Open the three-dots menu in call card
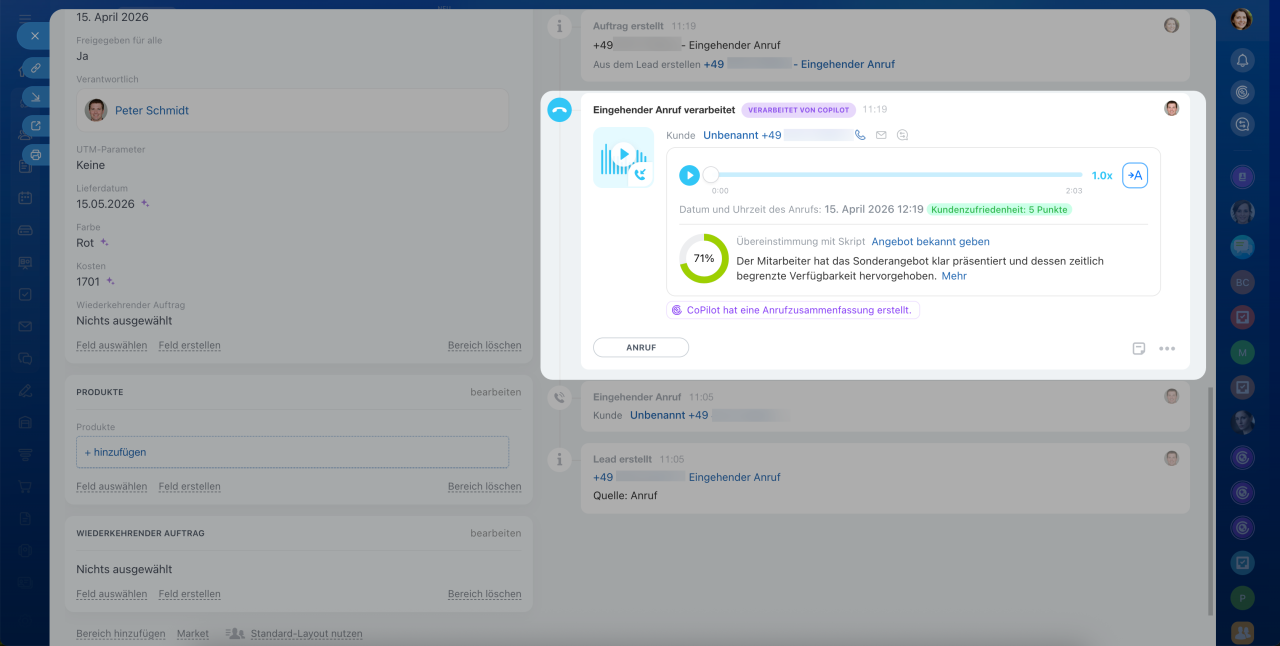 (1166, 349)
